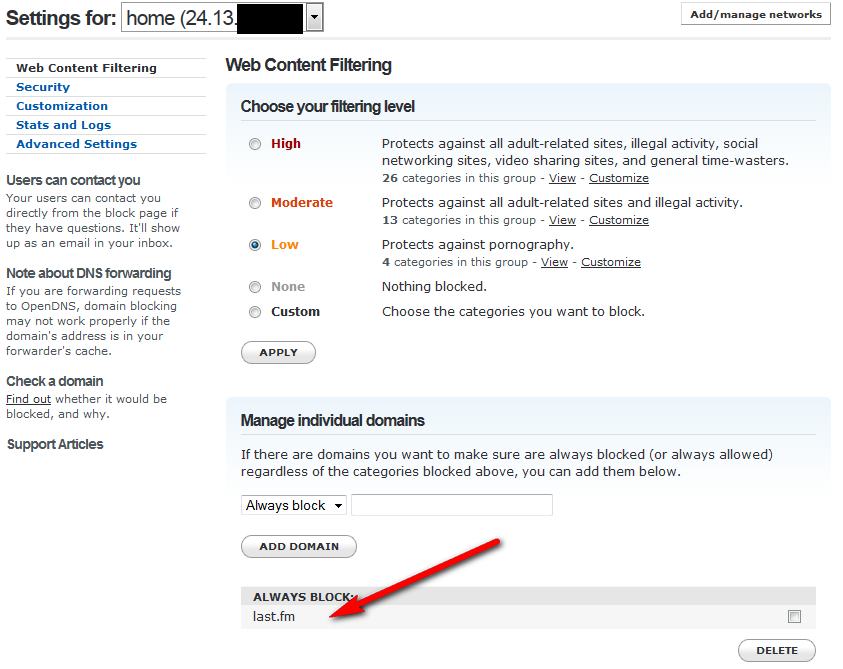Viewport: 843px width, 669px height.
Task: Open Security settings in sidebar
Action: [43, 87]
